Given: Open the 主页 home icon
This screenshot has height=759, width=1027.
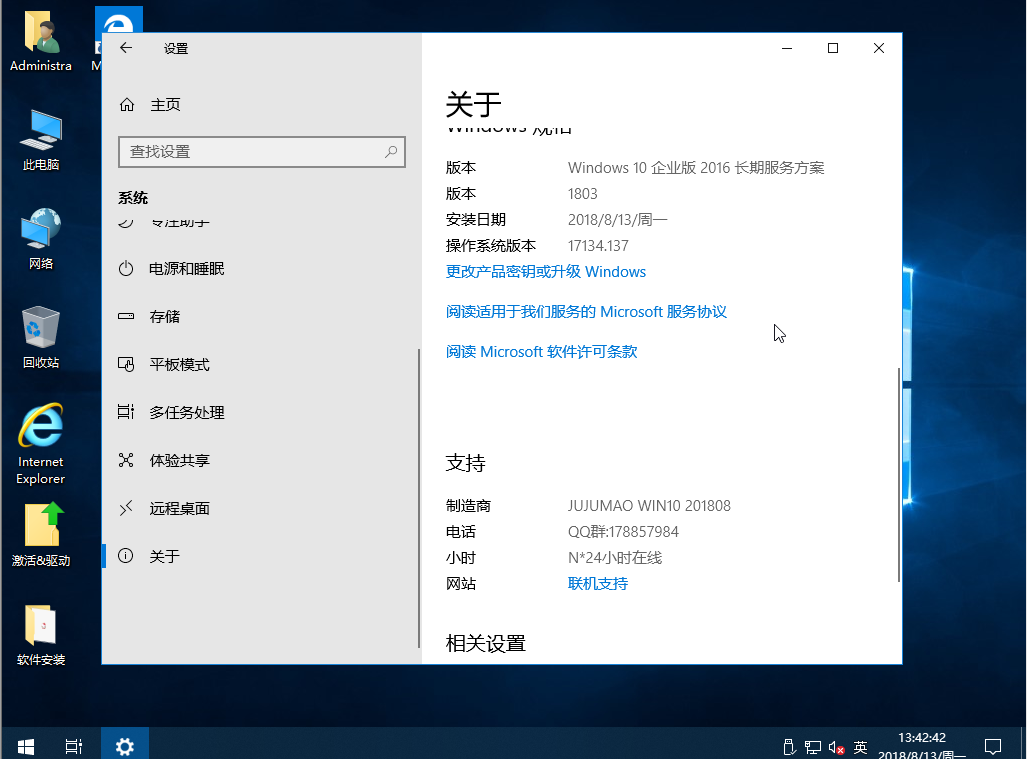Looking at the screenshot, I should coord(127,105).
